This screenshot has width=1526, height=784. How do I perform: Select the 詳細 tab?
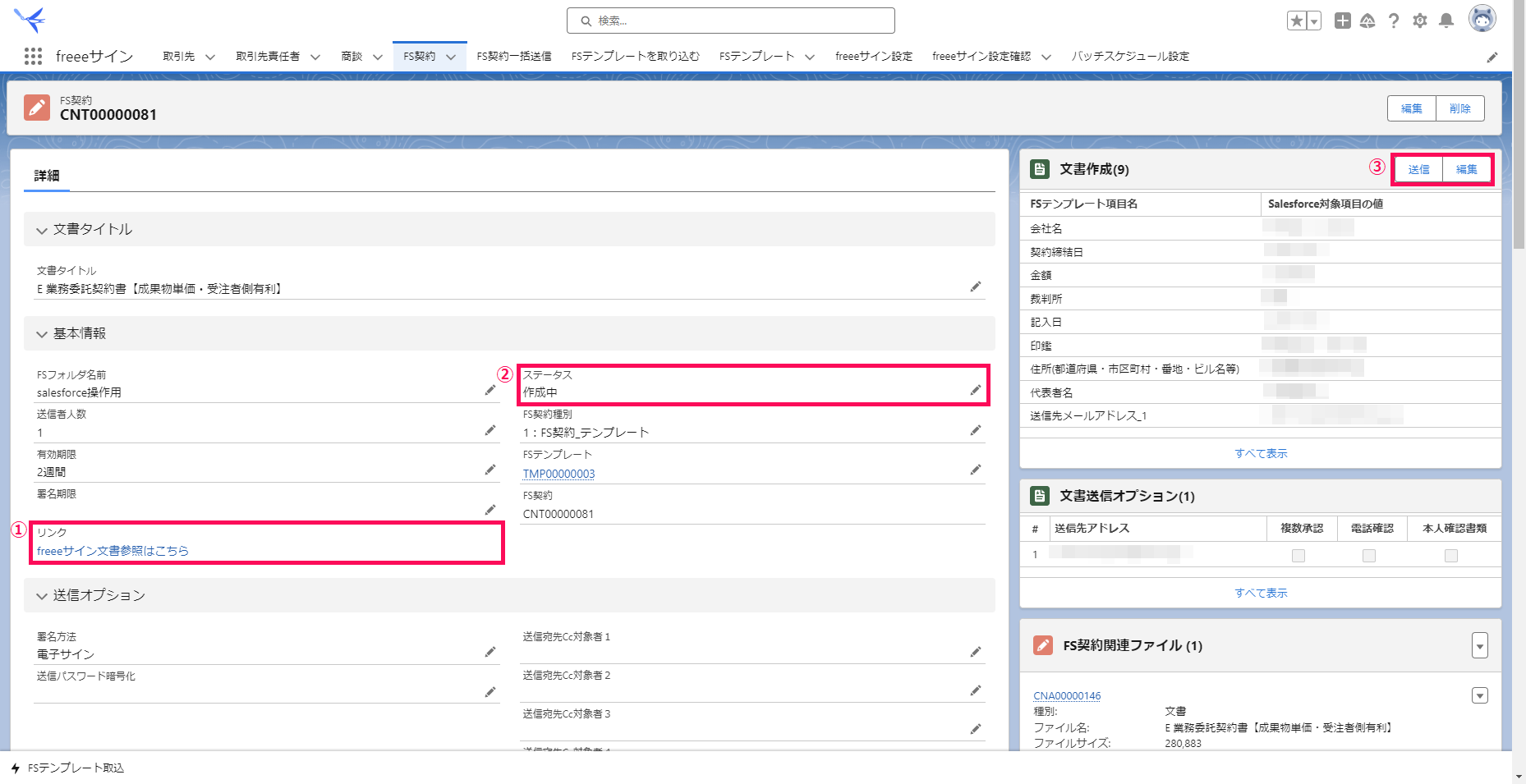[x=47, y=176]
